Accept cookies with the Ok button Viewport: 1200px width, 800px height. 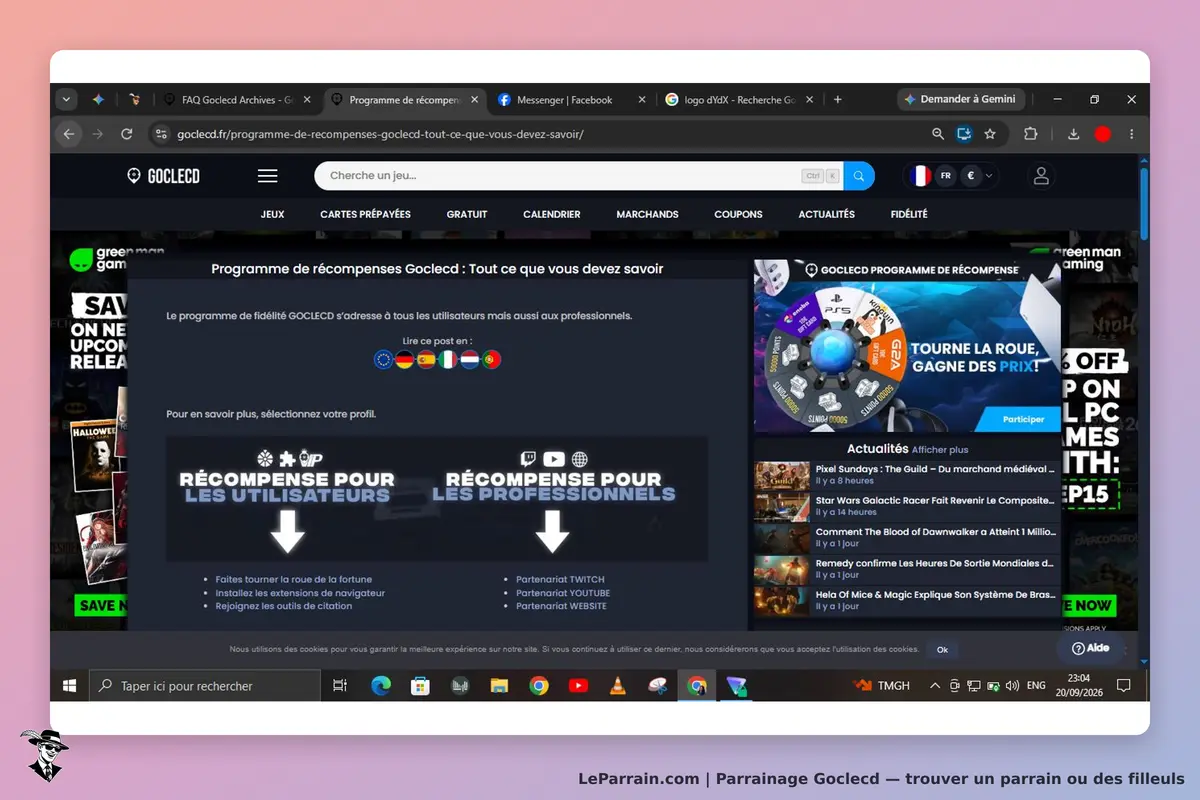pyautogui.click(x=942, y=650)
